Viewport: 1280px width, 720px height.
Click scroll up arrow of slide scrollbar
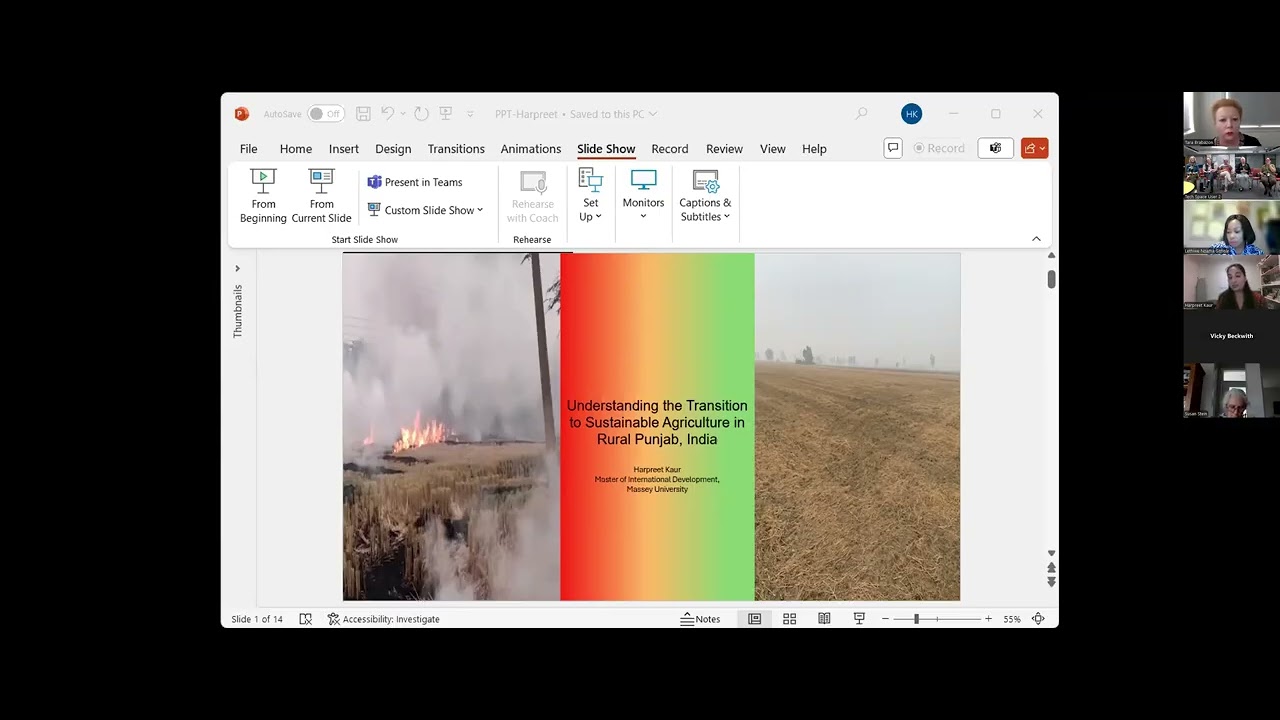tap(1051, 256)
